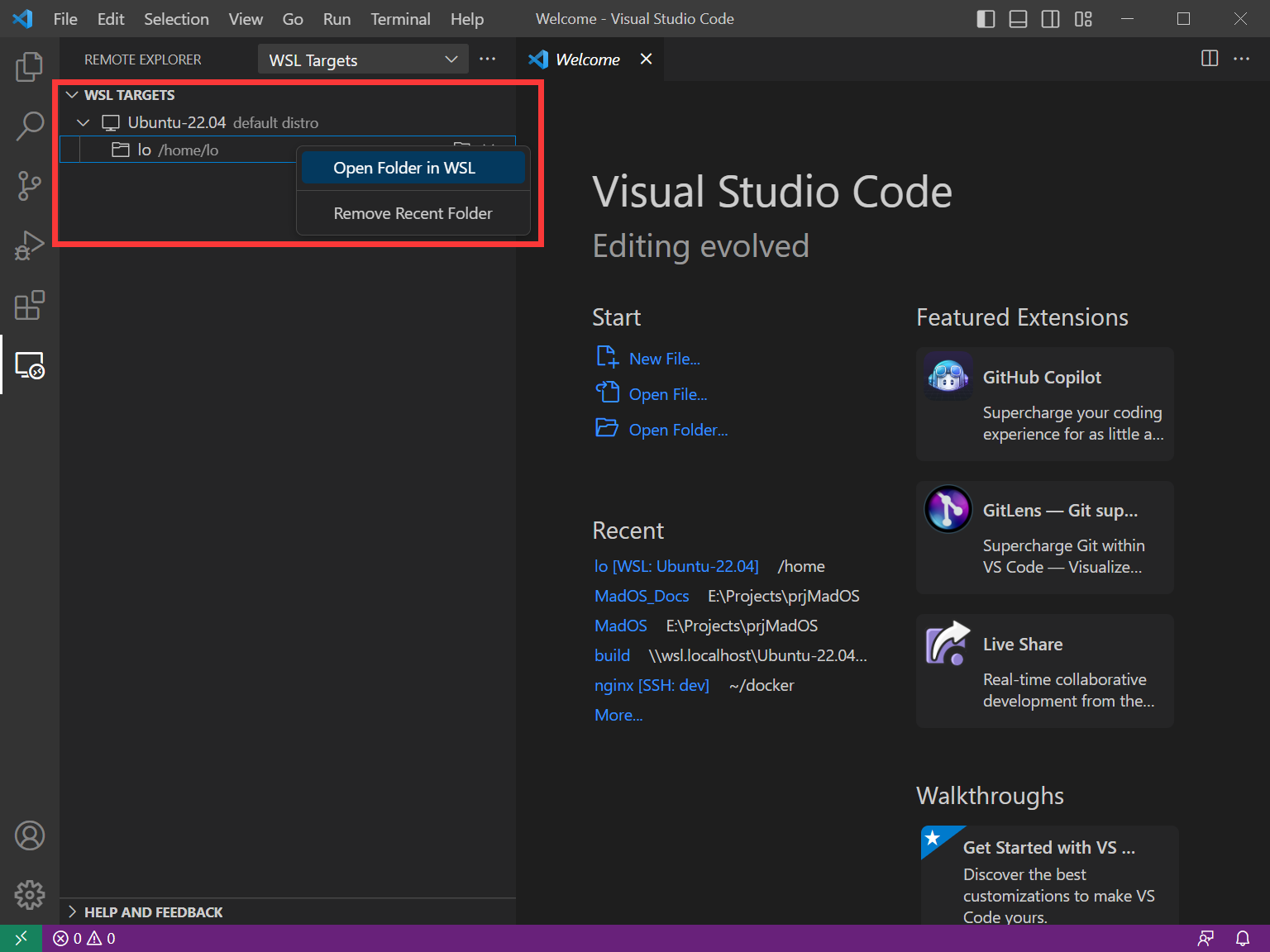Click the New File... link
The image size is (1270, 952).
tap(665, 359)
